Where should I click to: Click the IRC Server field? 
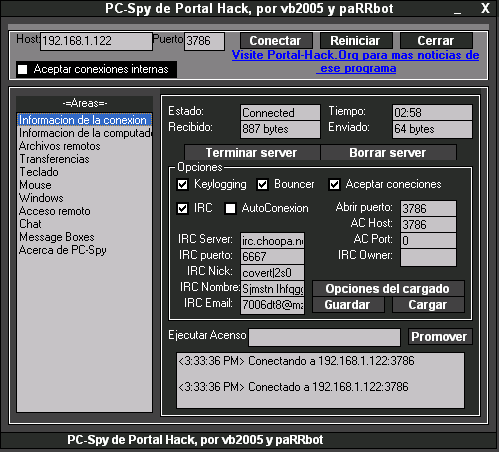272,241
